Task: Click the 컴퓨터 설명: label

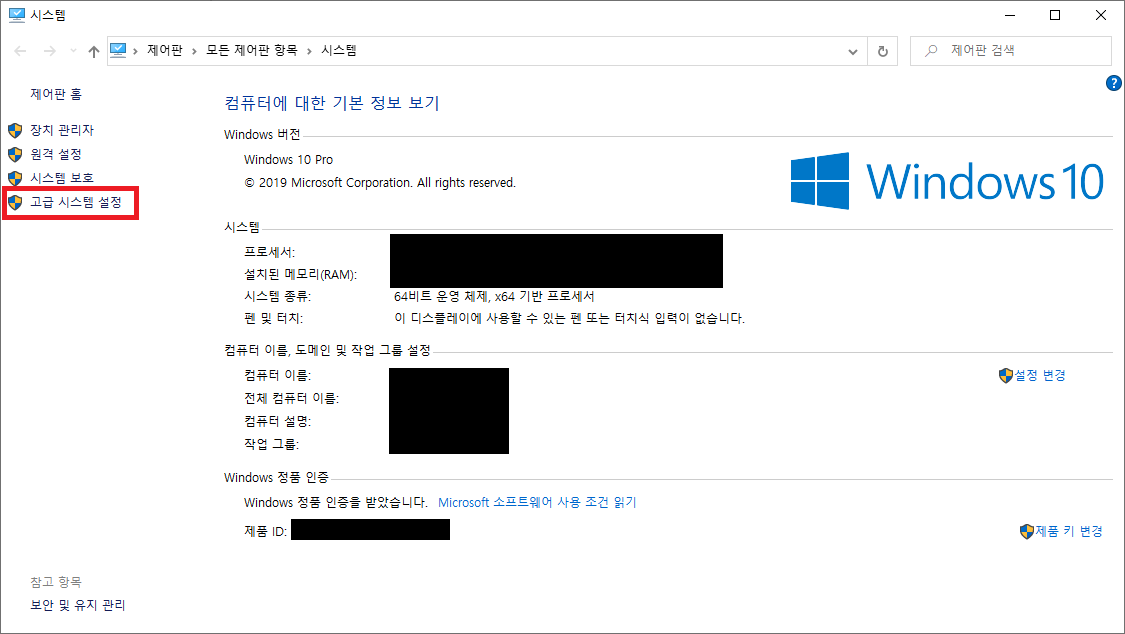Action: (x=277, y=421)
